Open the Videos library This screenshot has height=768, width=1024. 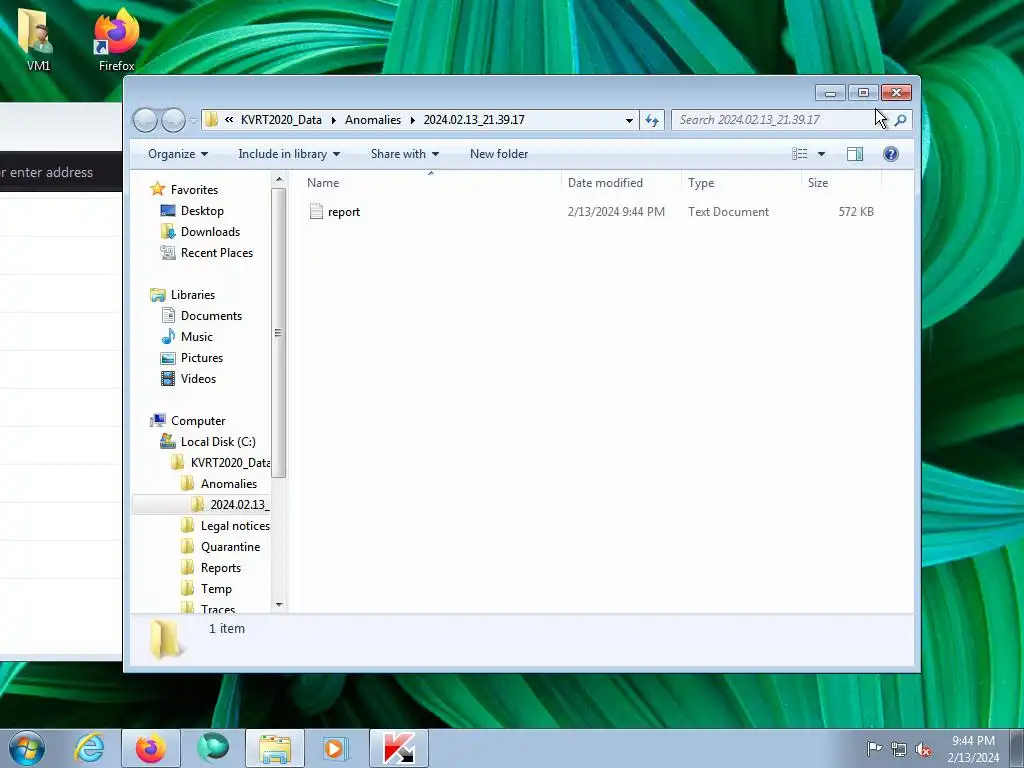(198, 379)
